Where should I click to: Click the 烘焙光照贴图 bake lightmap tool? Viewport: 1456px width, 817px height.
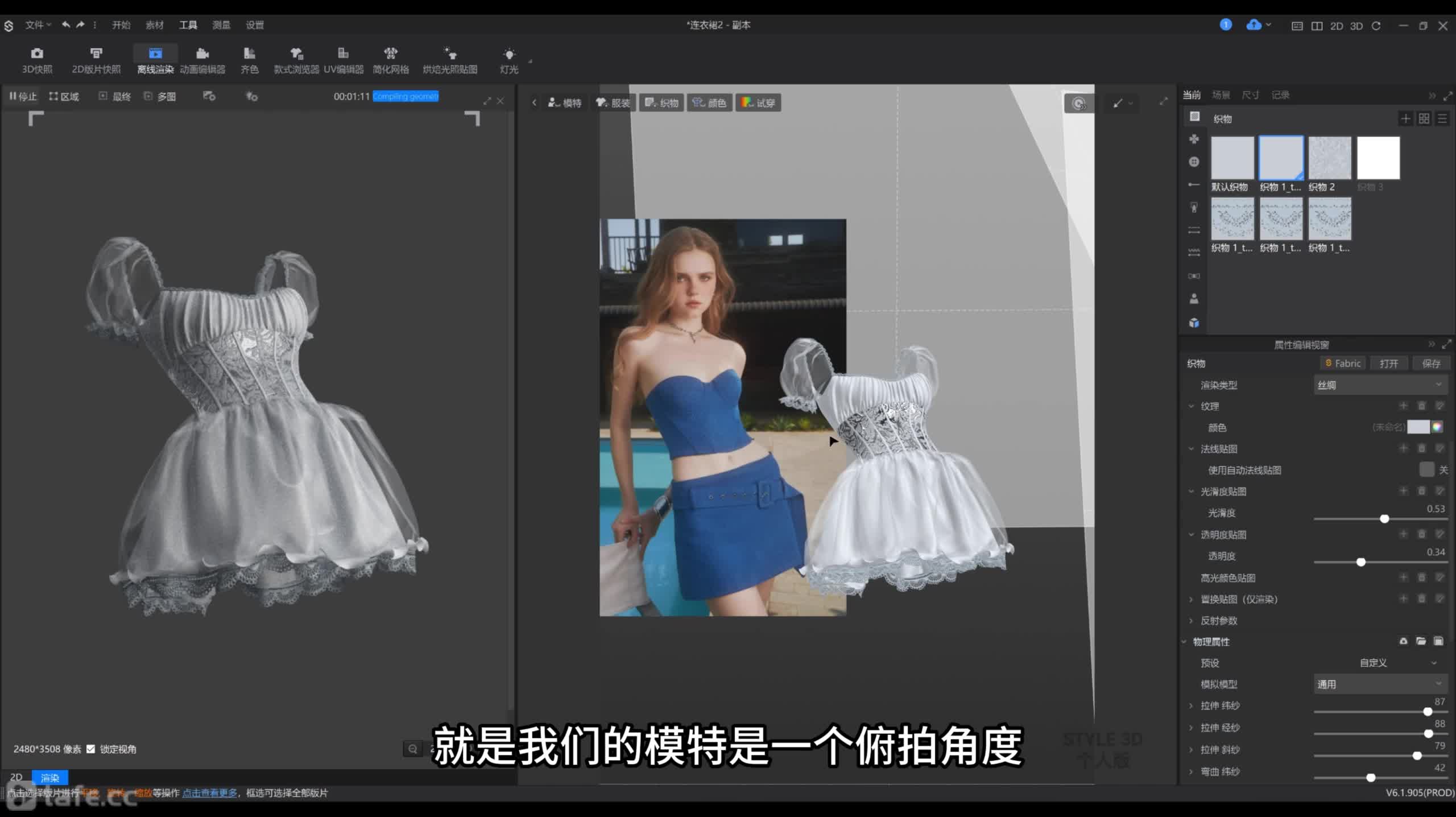tap(450, 60)
